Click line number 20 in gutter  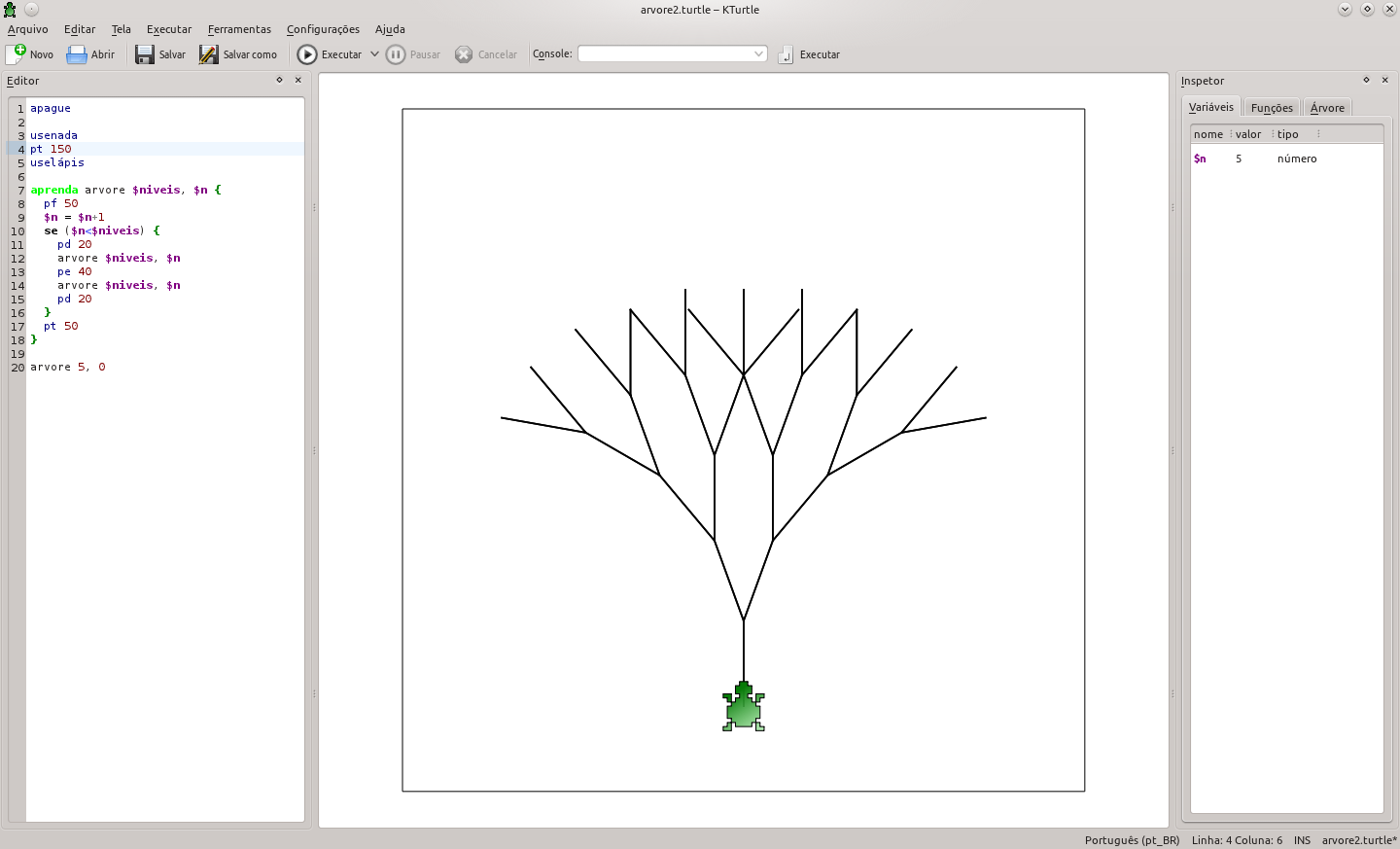(17, 368)
